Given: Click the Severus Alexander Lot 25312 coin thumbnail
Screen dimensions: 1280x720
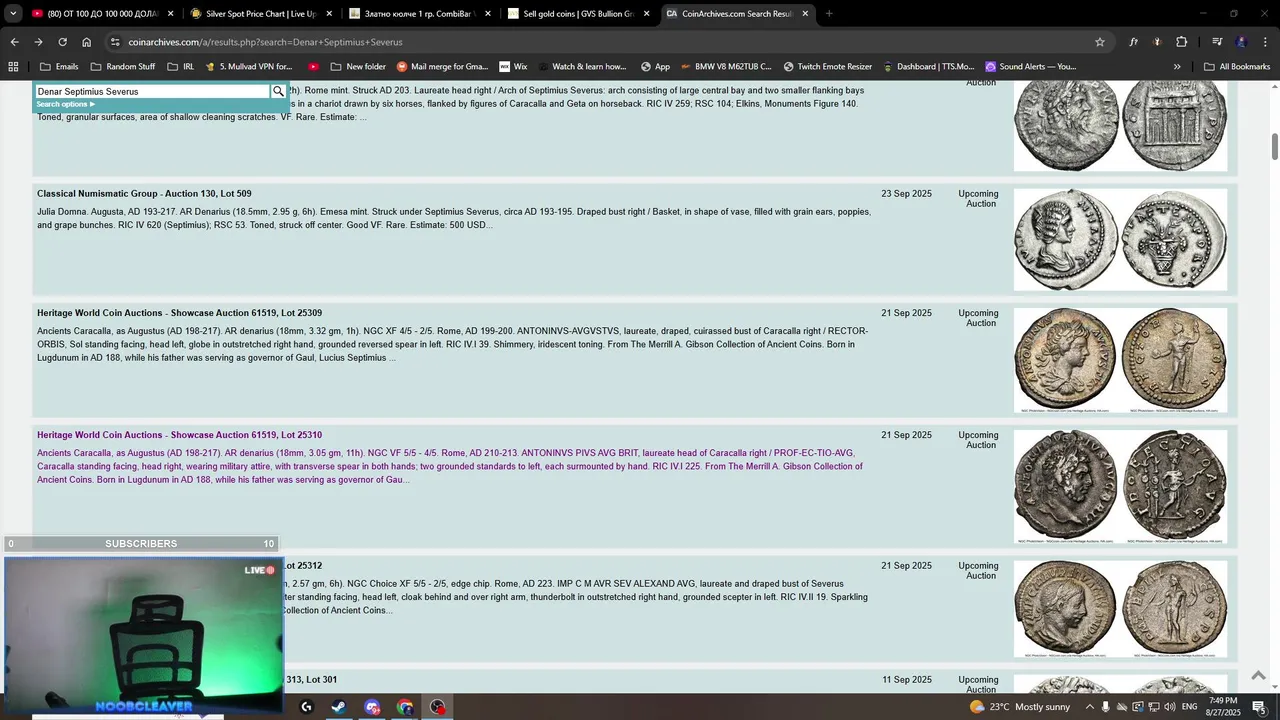Looking at the screenshot, I should 1120,609.
